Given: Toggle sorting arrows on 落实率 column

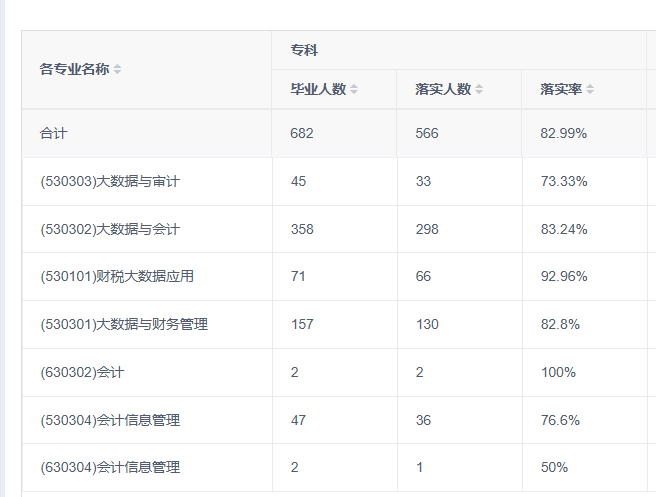Looking at the screenshot, I should [x=590, y=90].
